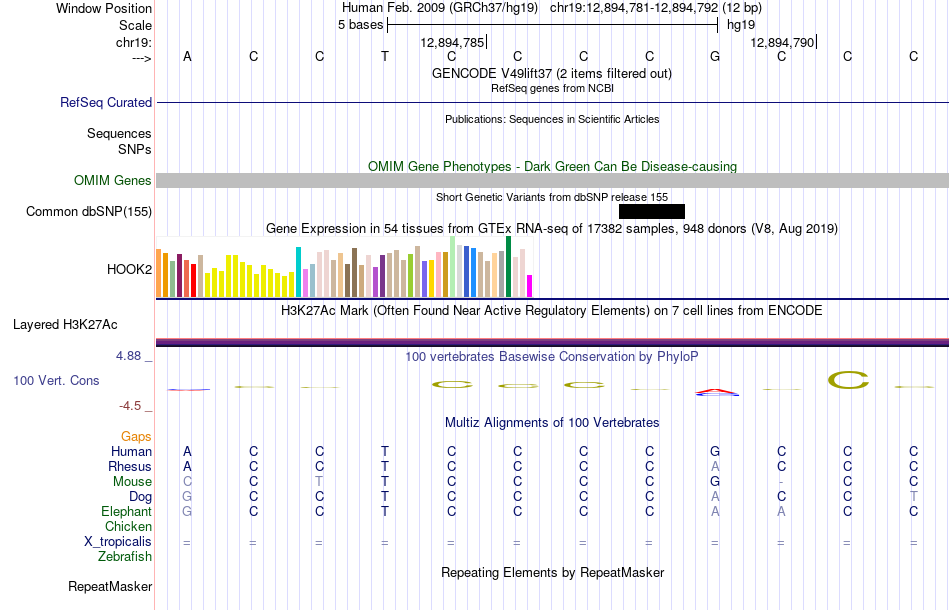Click the gray T in the Dog row
950x610 pixels.
pos(914,497)
